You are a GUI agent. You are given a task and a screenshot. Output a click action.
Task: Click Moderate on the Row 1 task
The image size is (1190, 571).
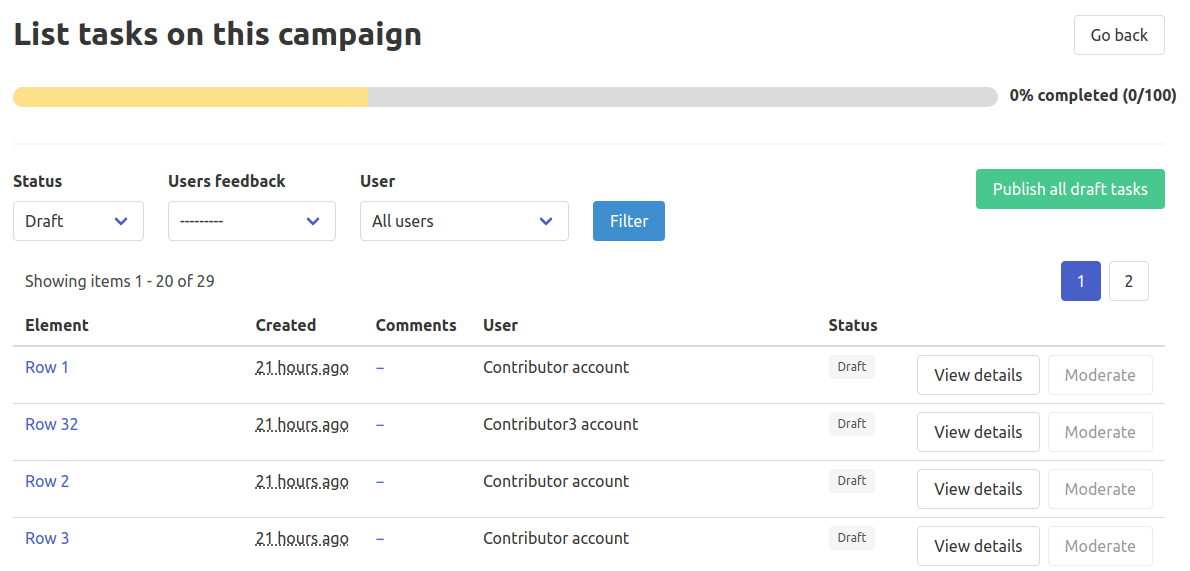(1100, 375)
